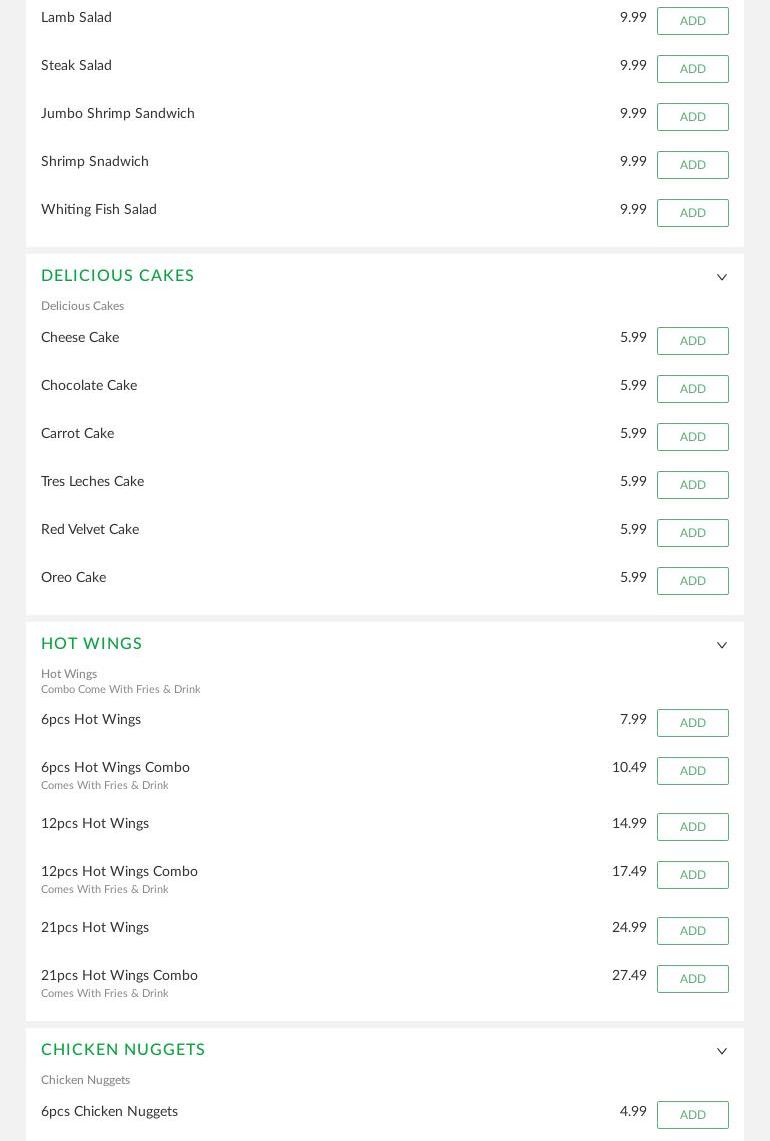This screenshot has height=1141, width=770.
Task: Add 6pcs Hot Wings to order
Action: 692,723
